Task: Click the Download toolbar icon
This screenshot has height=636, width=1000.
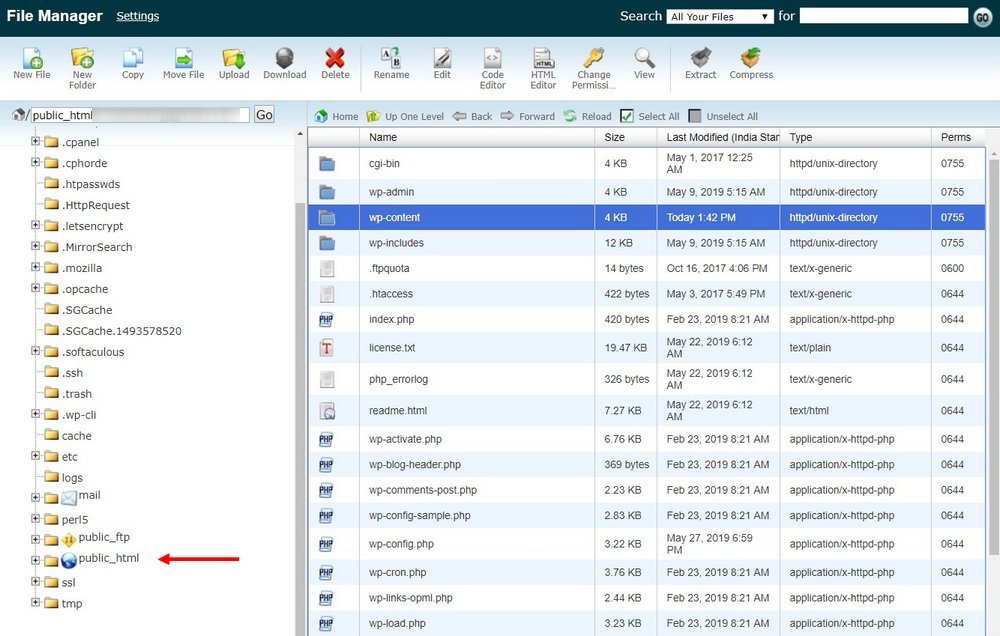Action: 284,59
